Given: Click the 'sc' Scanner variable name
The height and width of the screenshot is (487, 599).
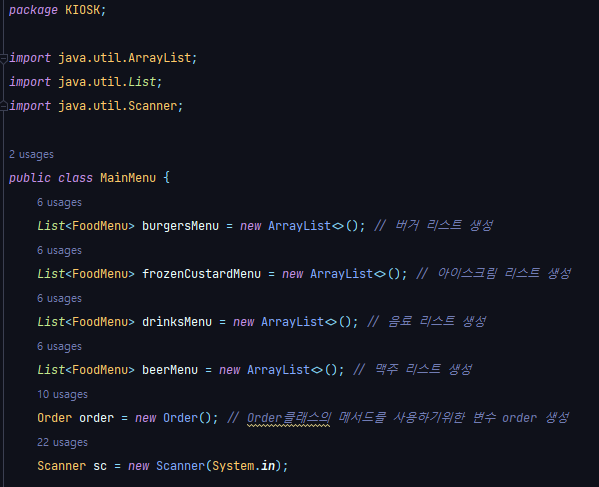Looking at the screenshot, I should (x=100, y=466).
